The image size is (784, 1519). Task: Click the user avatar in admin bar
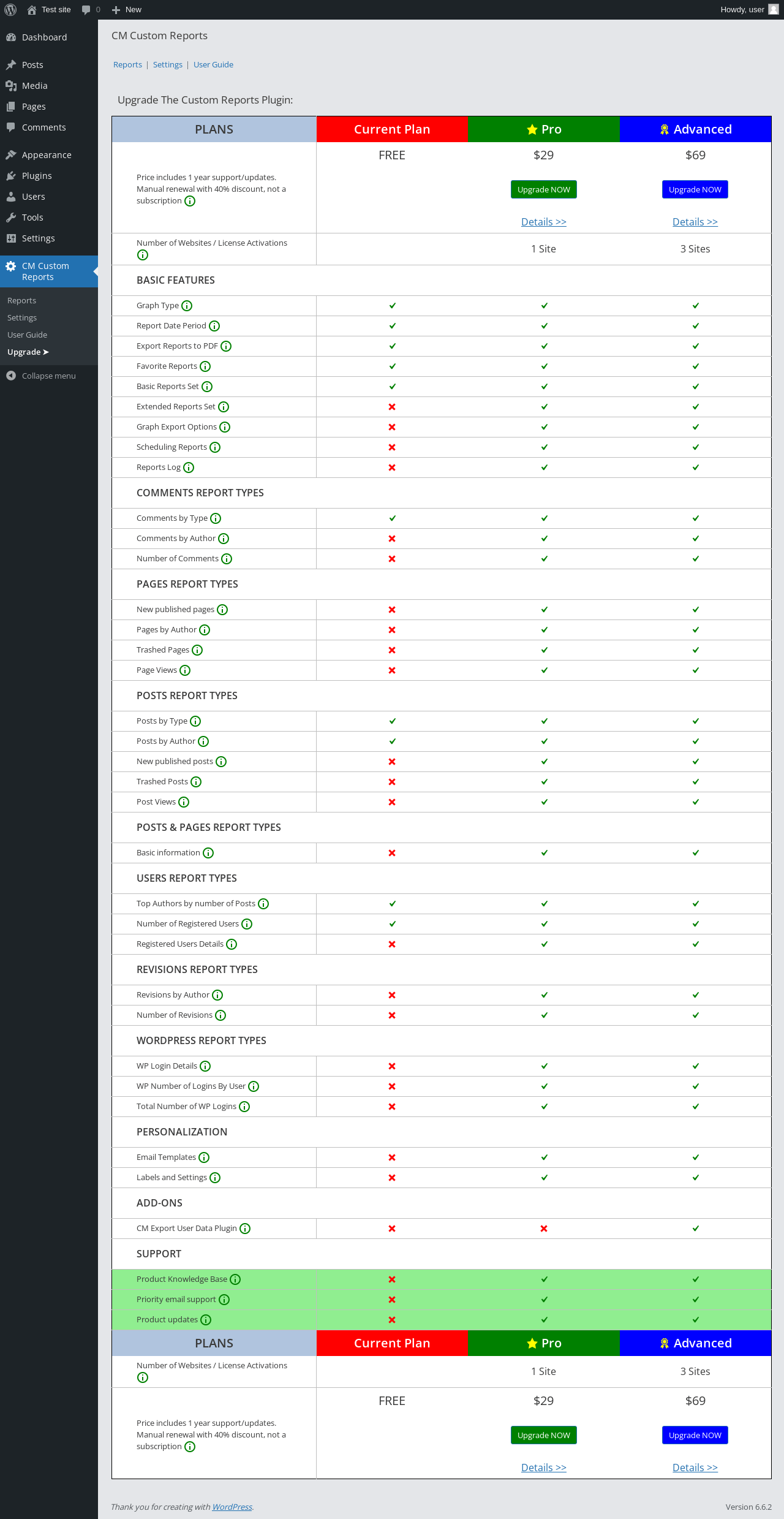(x=774, y=10)
